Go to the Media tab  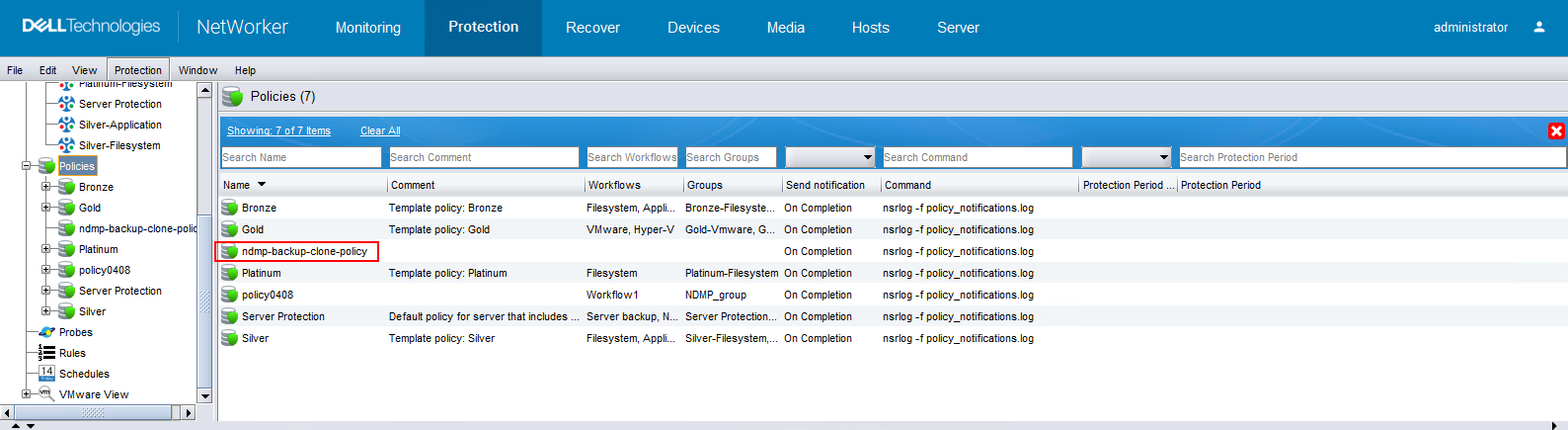[x=786, y=28]
